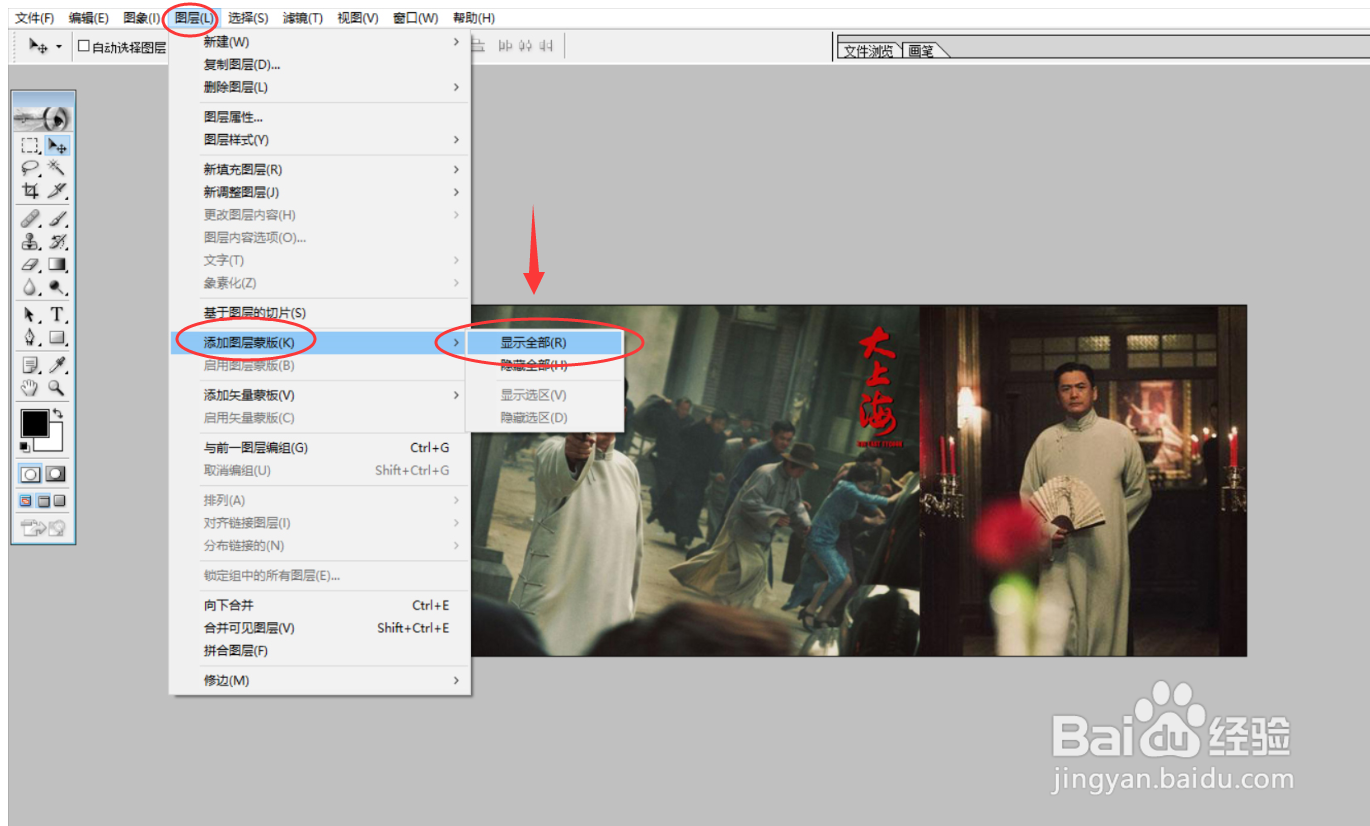Choose 基于图层的切片(S) menu entry

(320, 313)
